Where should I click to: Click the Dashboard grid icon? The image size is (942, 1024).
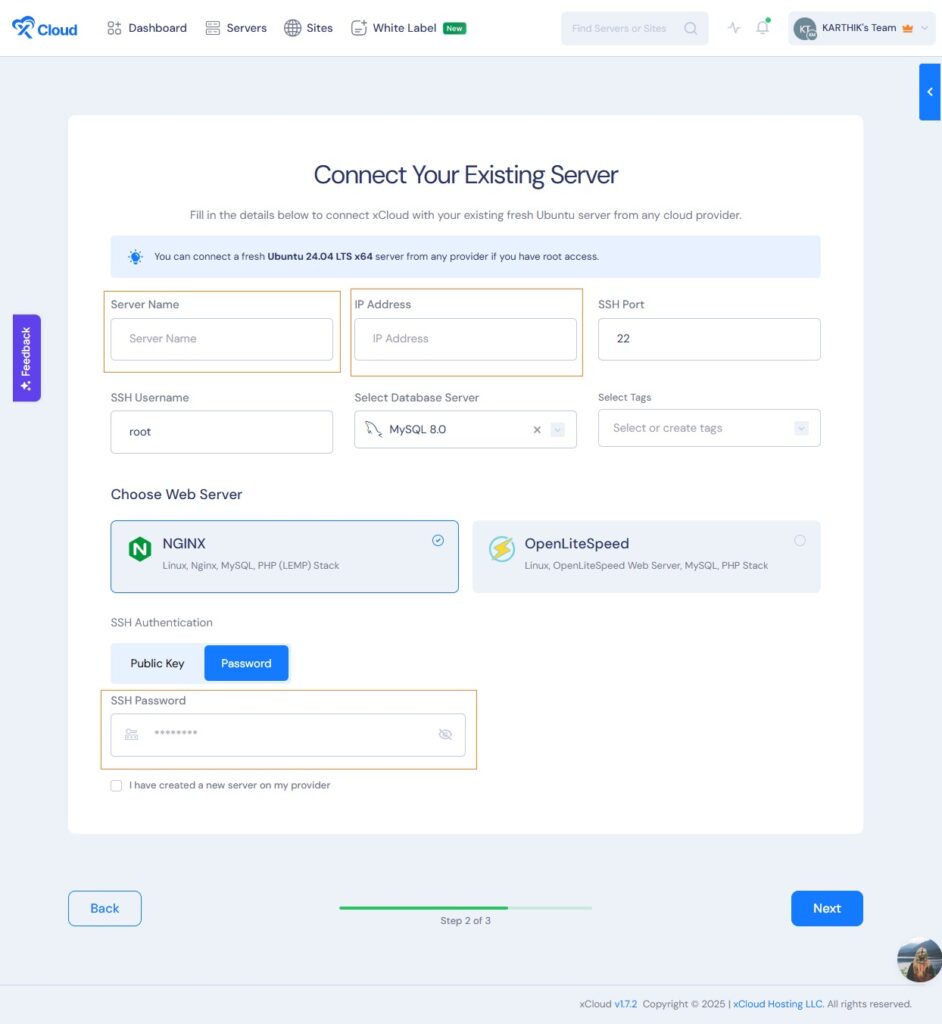pos(114,28)
